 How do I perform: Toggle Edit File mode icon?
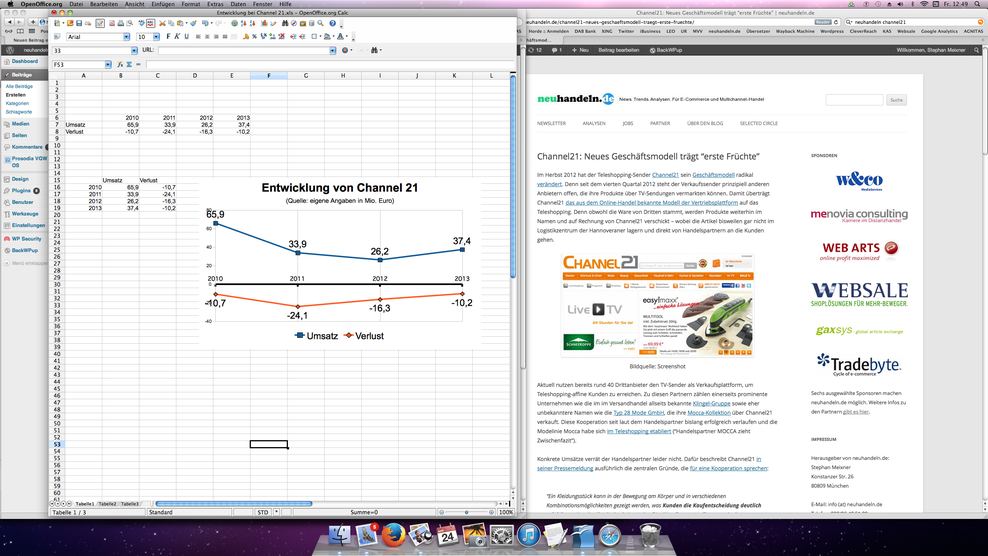(100, 23)
